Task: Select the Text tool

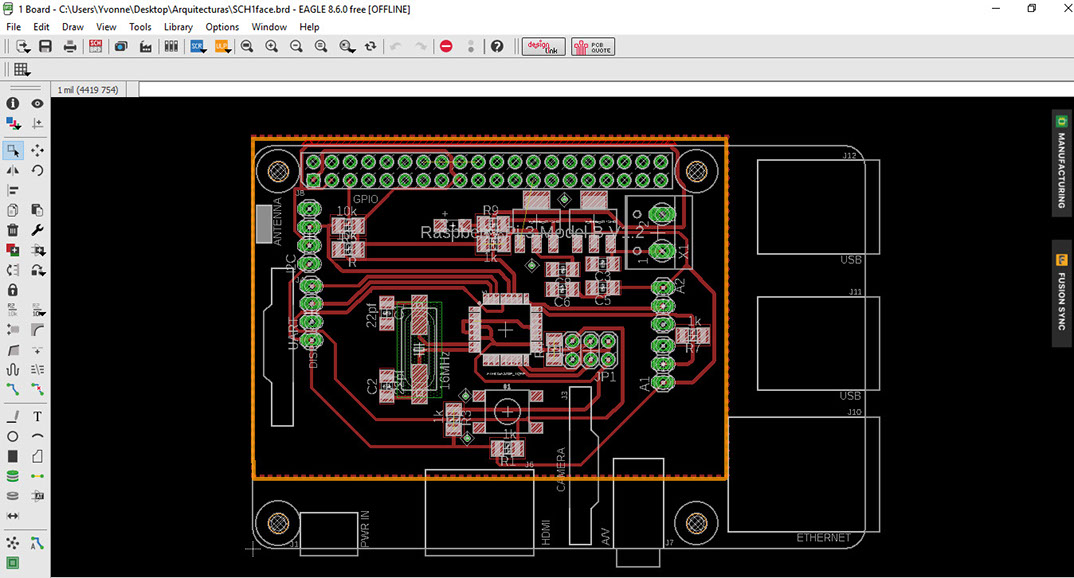Action: 38,416
